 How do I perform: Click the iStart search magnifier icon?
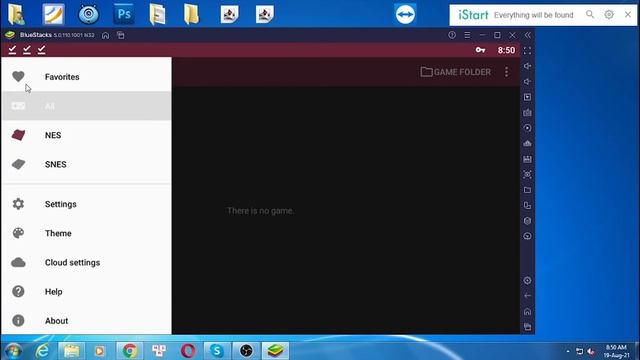[590, 15]
